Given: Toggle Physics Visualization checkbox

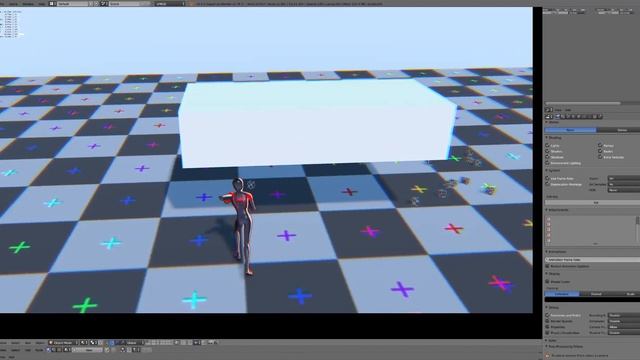Looking at the screenshot, I should (x=547, y=333).
